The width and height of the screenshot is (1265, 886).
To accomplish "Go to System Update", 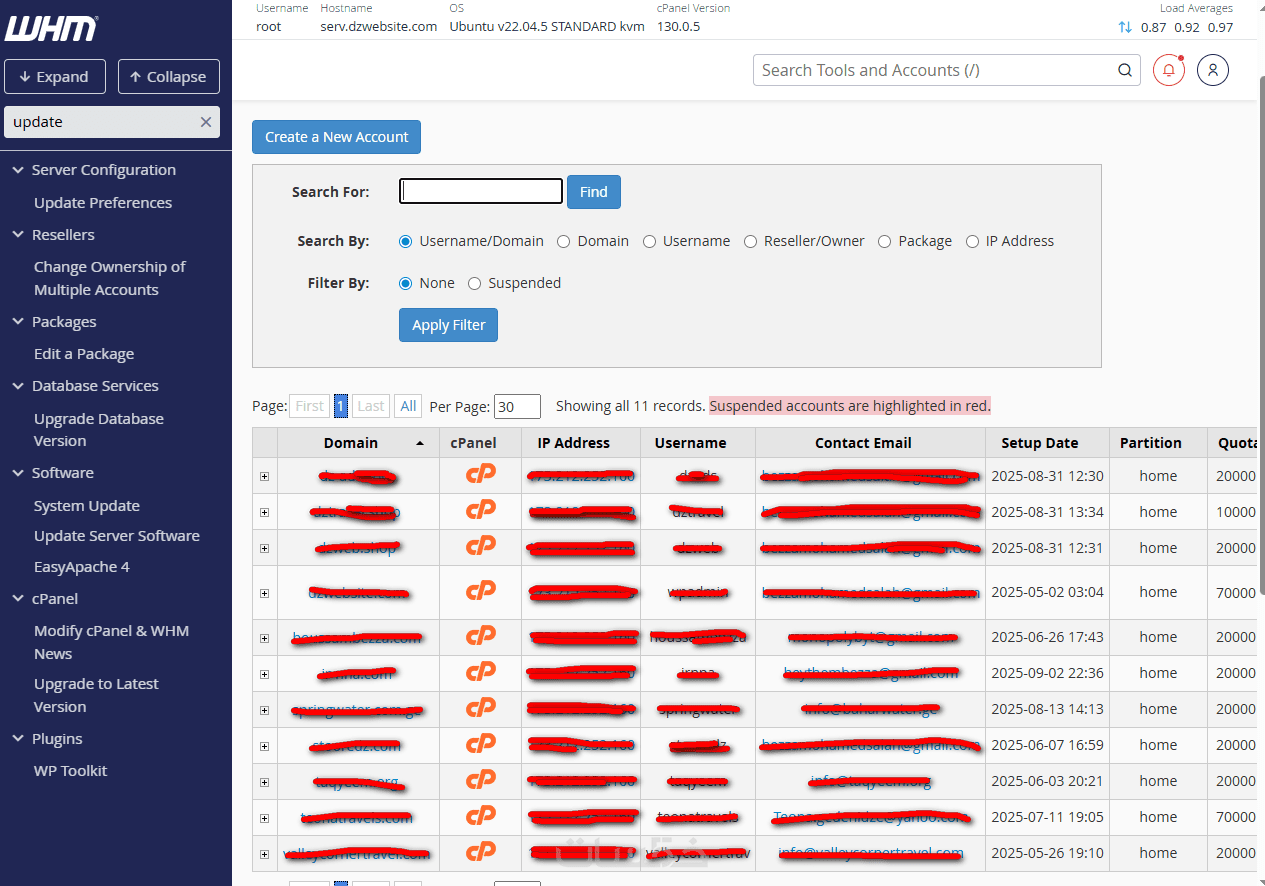I will [x=87, y=506].
